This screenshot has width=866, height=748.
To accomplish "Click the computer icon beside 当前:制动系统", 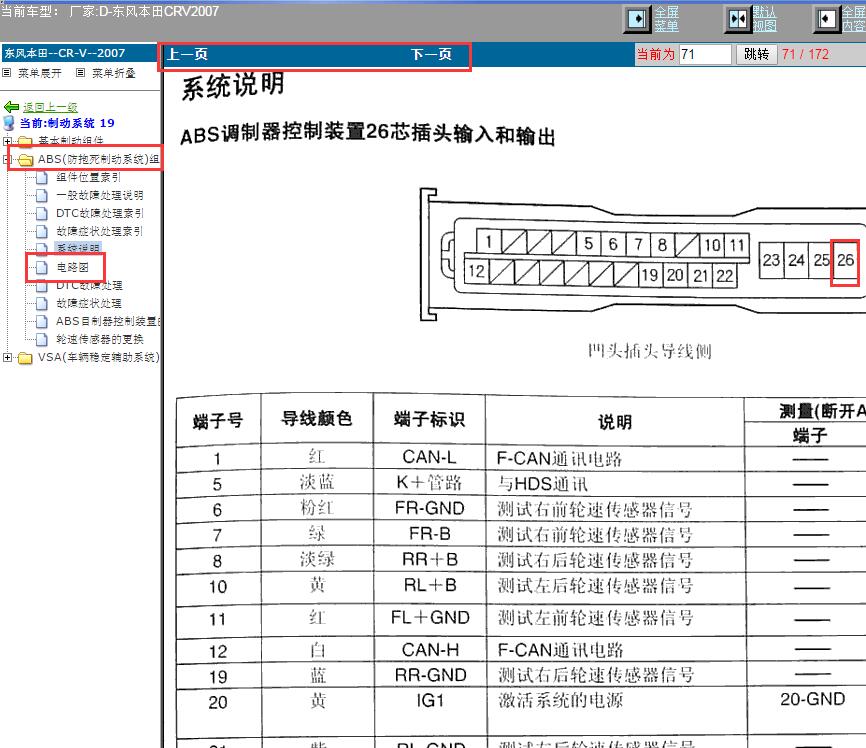I will pos(9,123).
